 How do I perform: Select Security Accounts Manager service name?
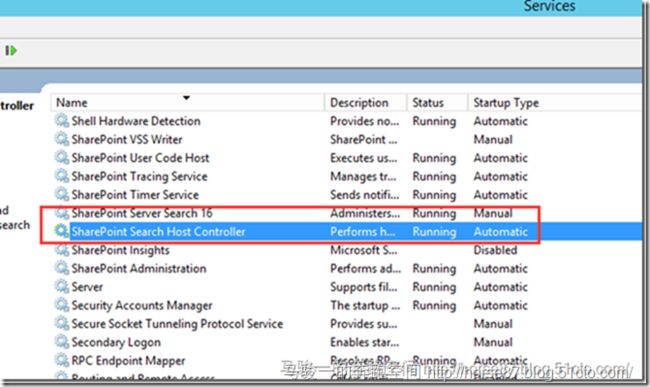pos(142,305)
